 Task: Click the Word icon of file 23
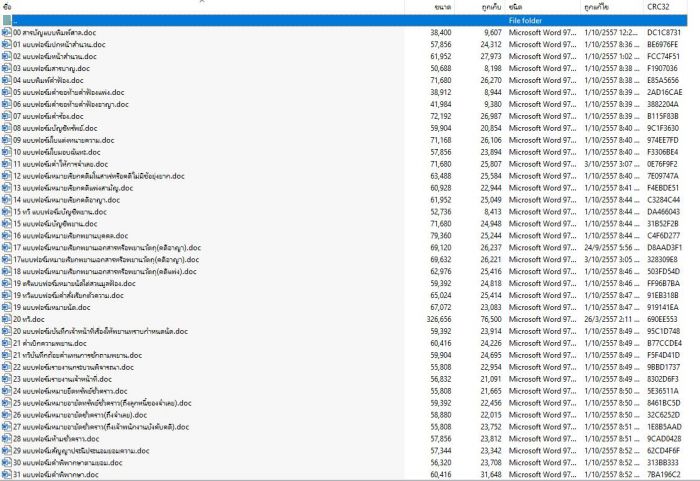(7, 379)
